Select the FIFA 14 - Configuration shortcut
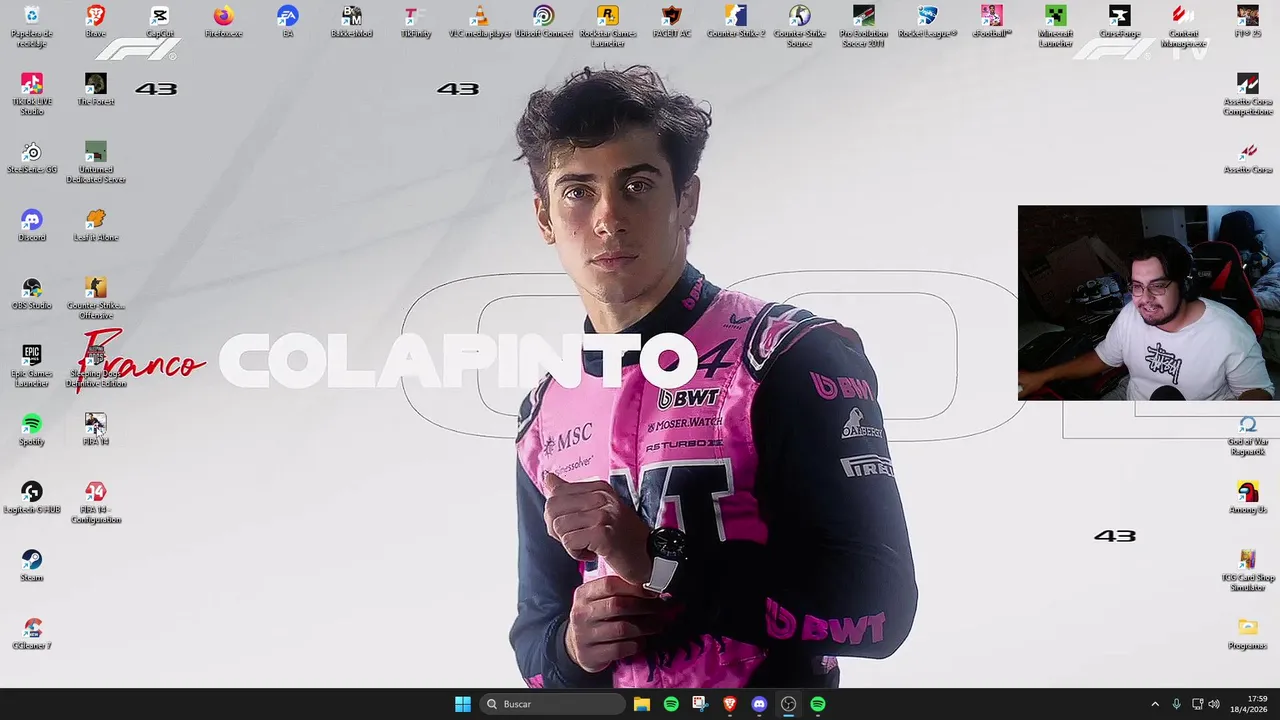 coord(95,502)
